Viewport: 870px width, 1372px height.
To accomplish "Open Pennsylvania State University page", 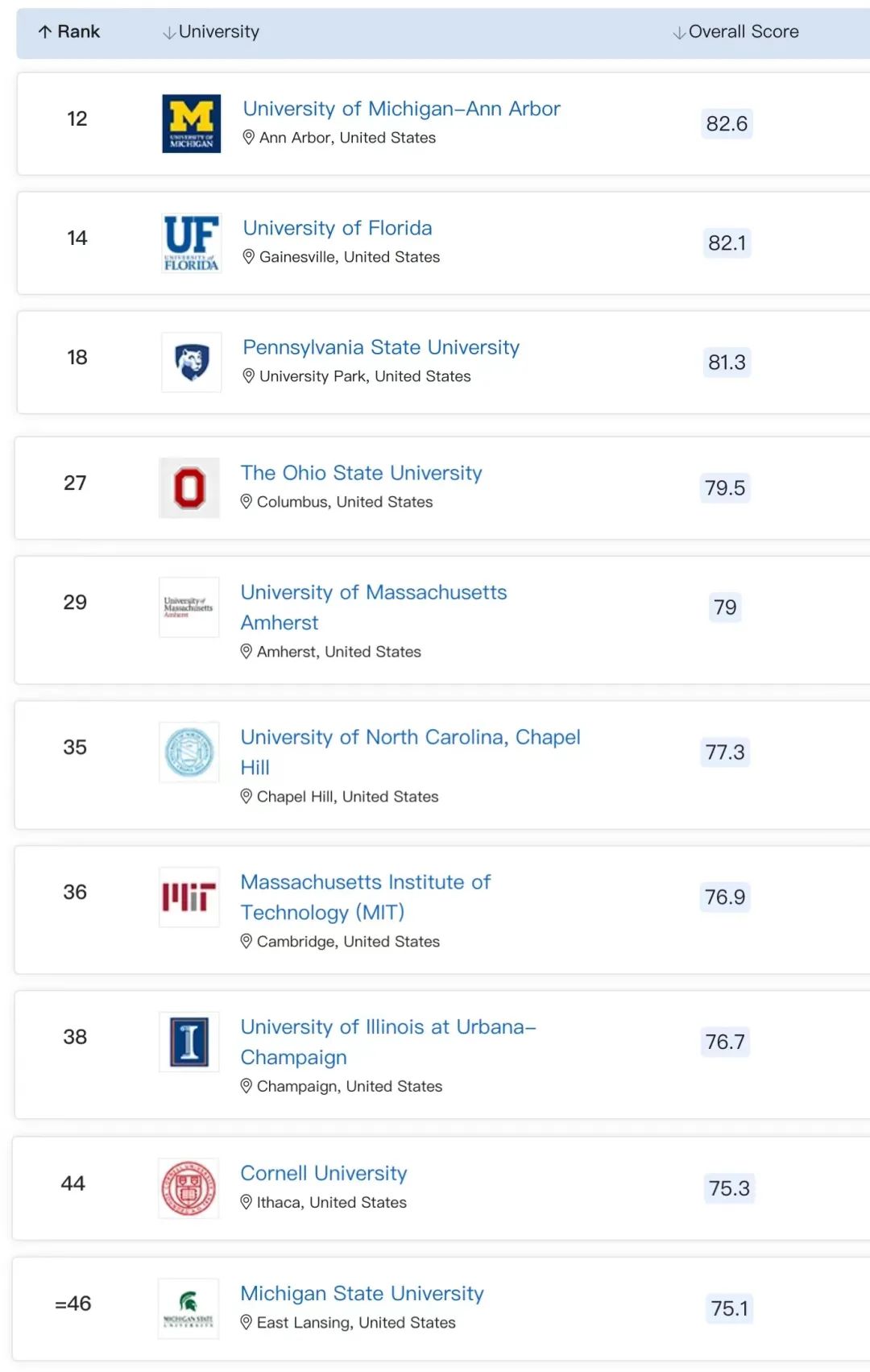I will click(x=381, y=347).
